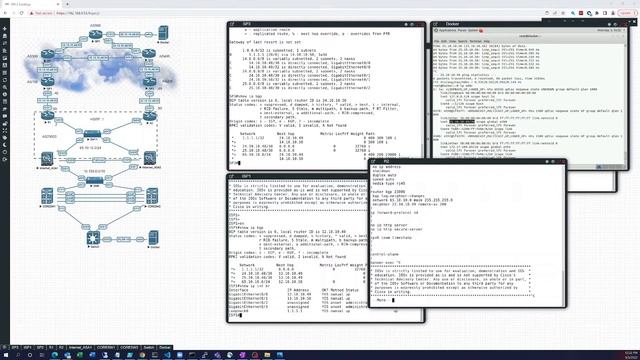Open Visual Studio Code from the taskbar
The height and width of the screenshot is (360, 640).
click(x=167, y=355)
